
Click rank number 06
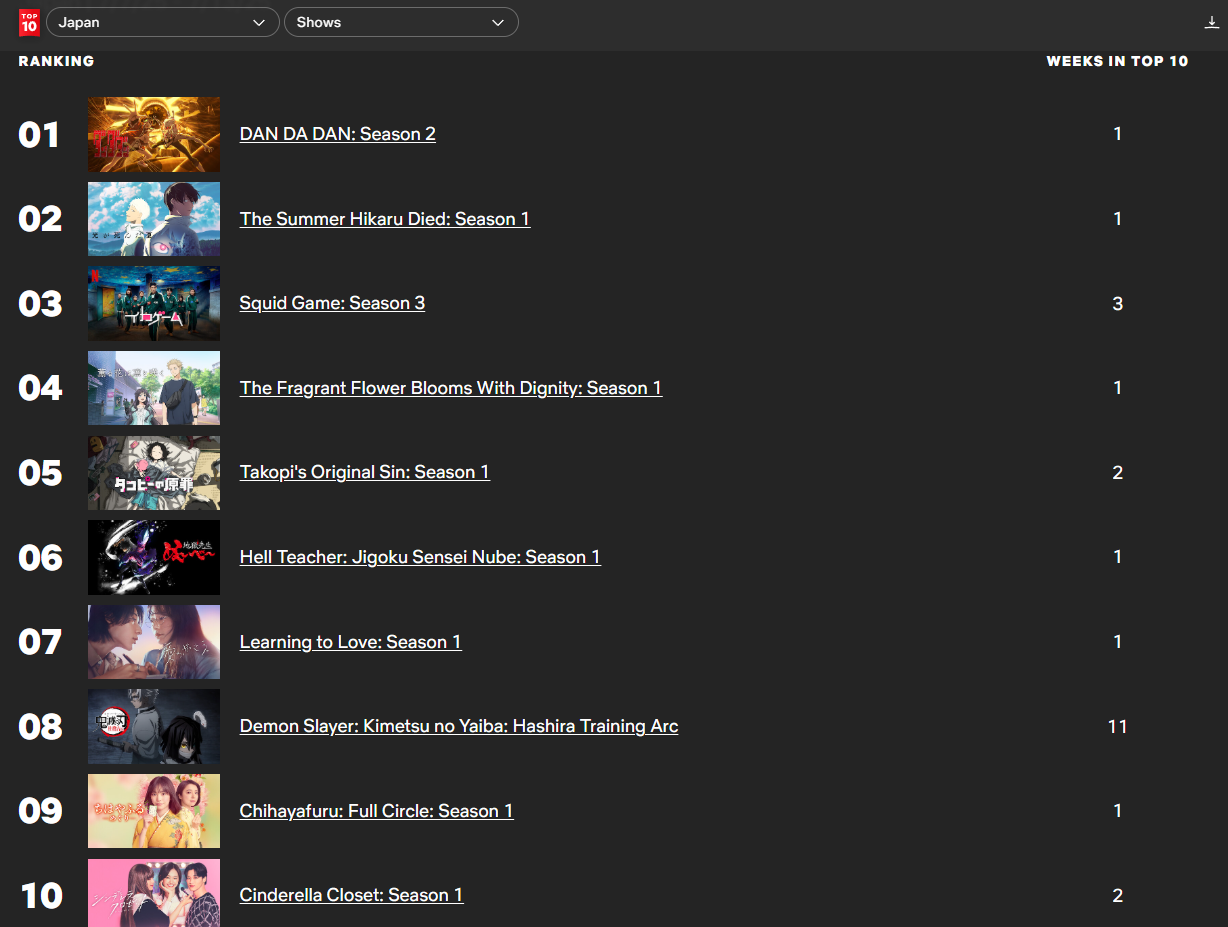[40, 557]
